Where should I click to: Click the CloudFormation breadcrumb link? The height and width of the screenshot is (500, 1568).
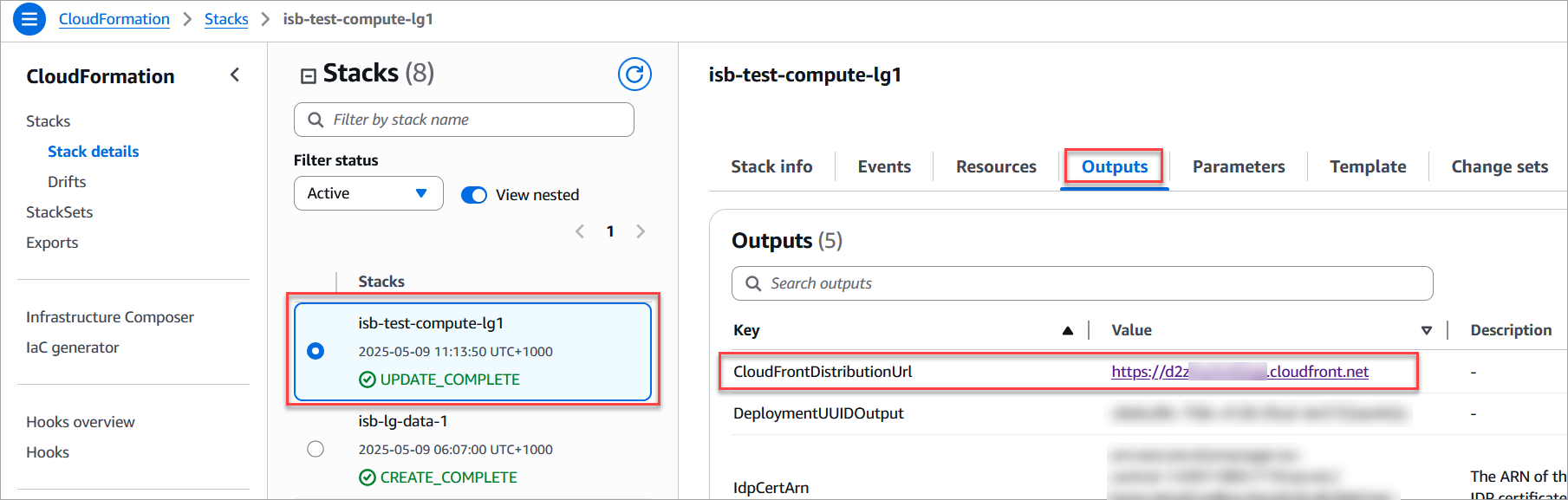pos(114,19)
